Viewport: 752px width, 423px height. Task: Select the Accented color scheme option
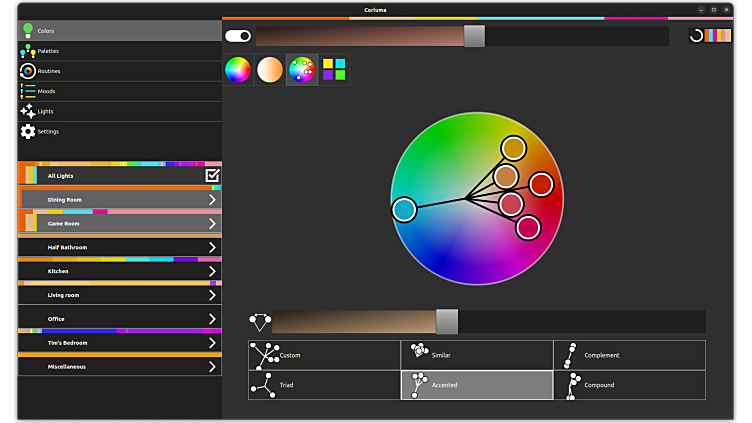[x=477, y=385]
